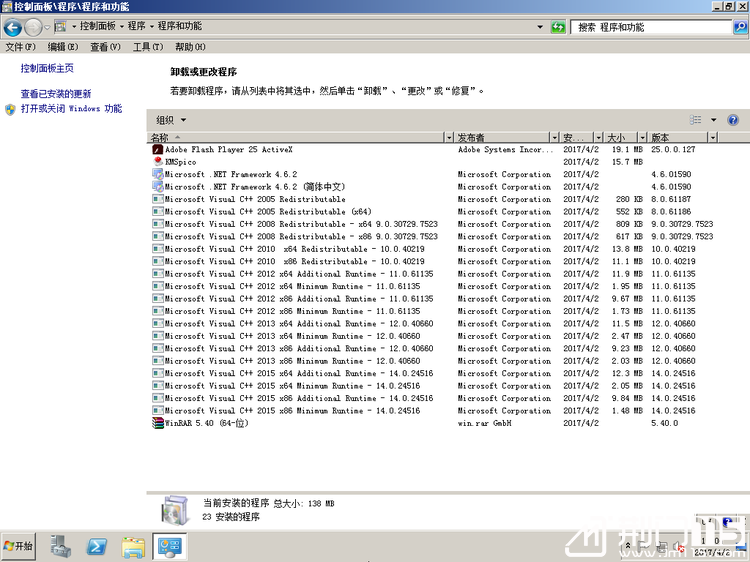Select Microsoft .NET Framework 4.6.2 icon

pos(157,174)
